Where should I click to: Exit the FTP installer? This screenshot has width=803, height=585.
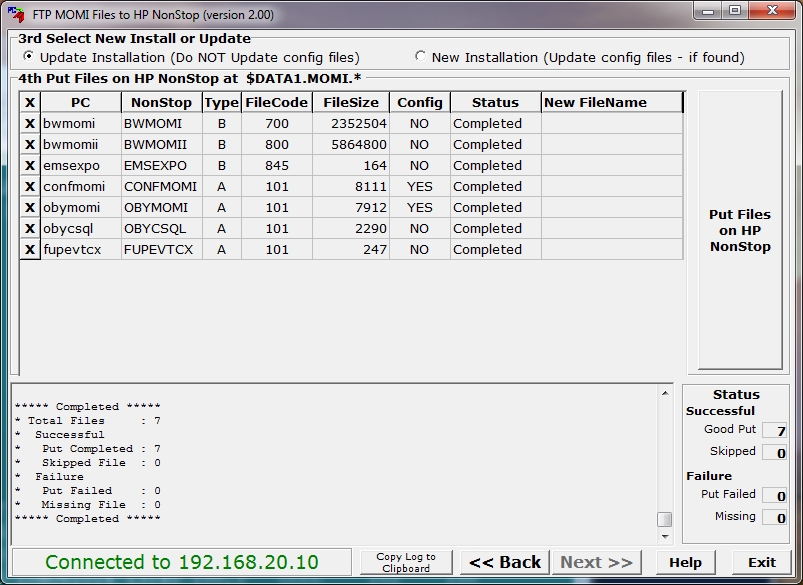(762, 562)
